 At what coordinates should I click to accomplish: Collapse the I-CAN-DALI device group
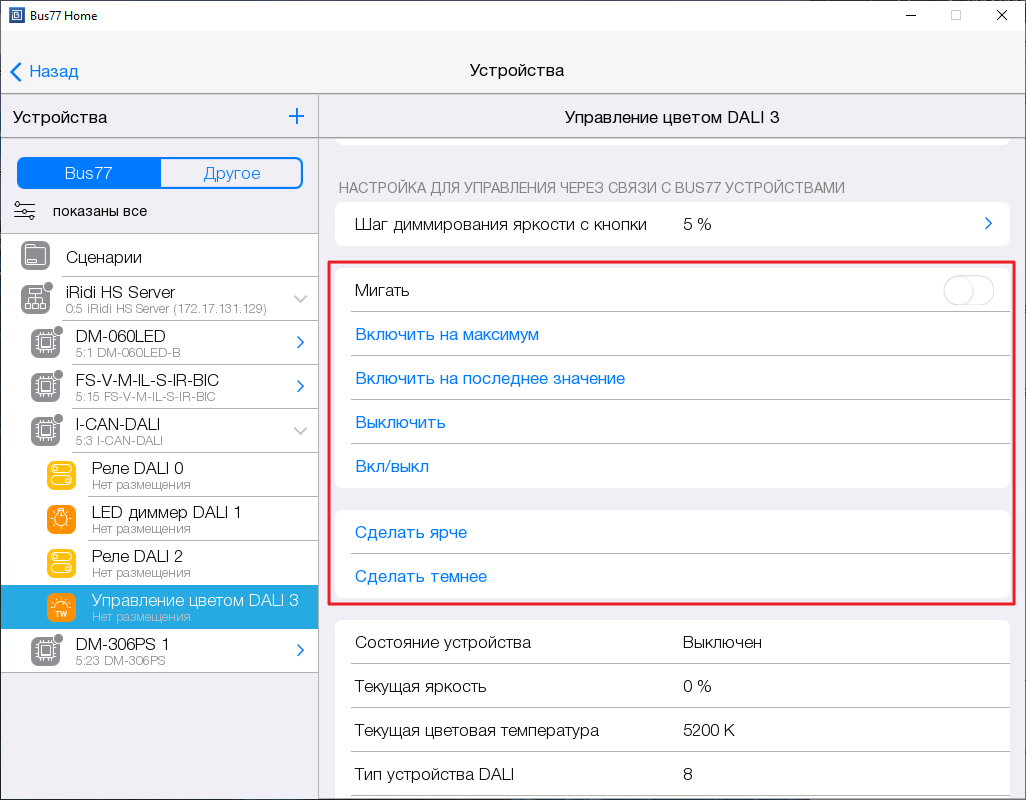300,431
